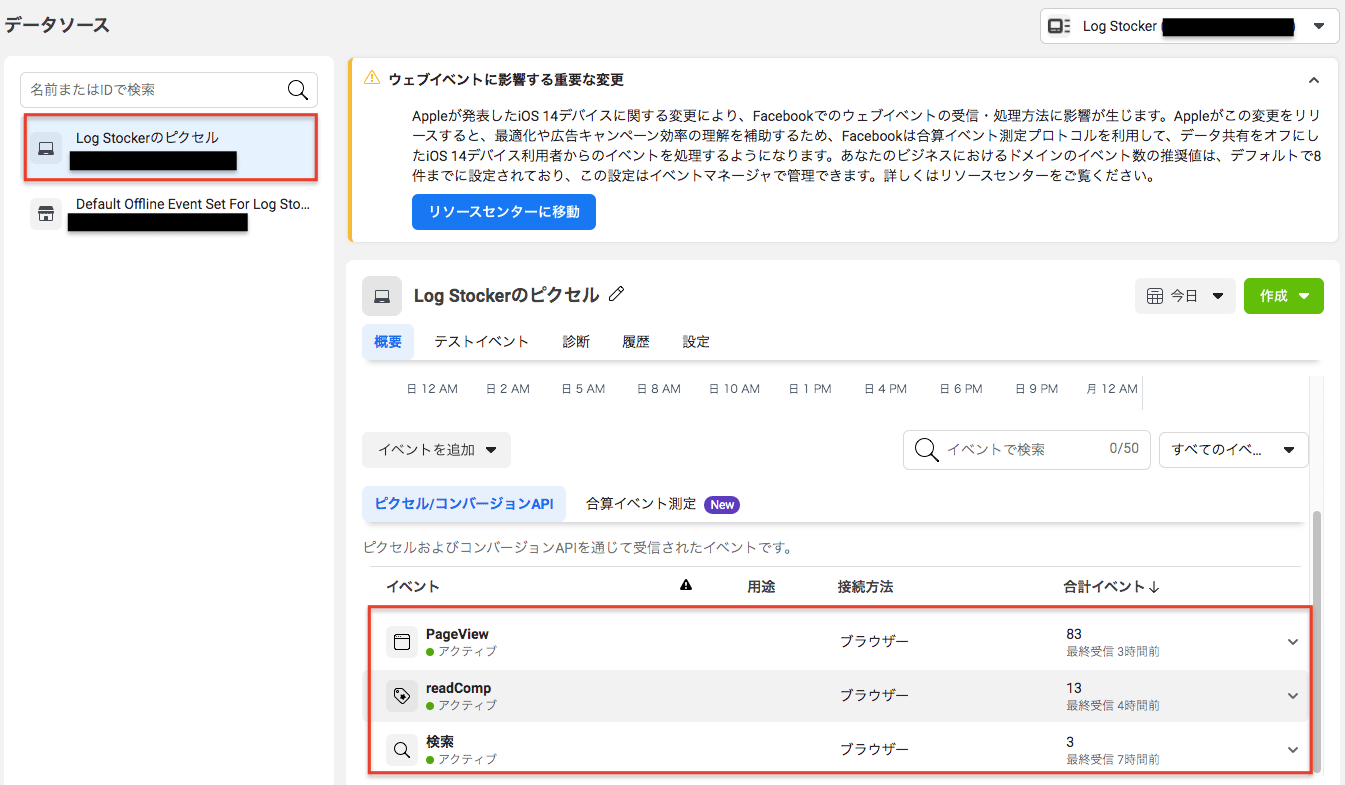This screenshot has height=785, width=1345.
Task: Click the 検索 event name
Action: (x=440, y=742)
